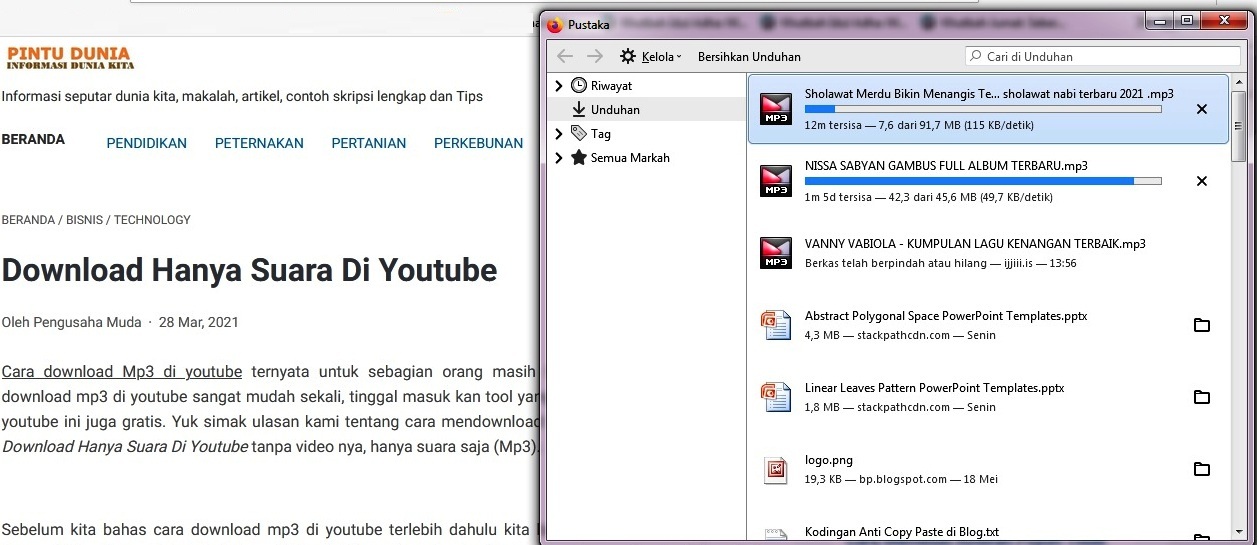Open folder containing Linear Leaves Pattern pptx

tap(1202, 397)
